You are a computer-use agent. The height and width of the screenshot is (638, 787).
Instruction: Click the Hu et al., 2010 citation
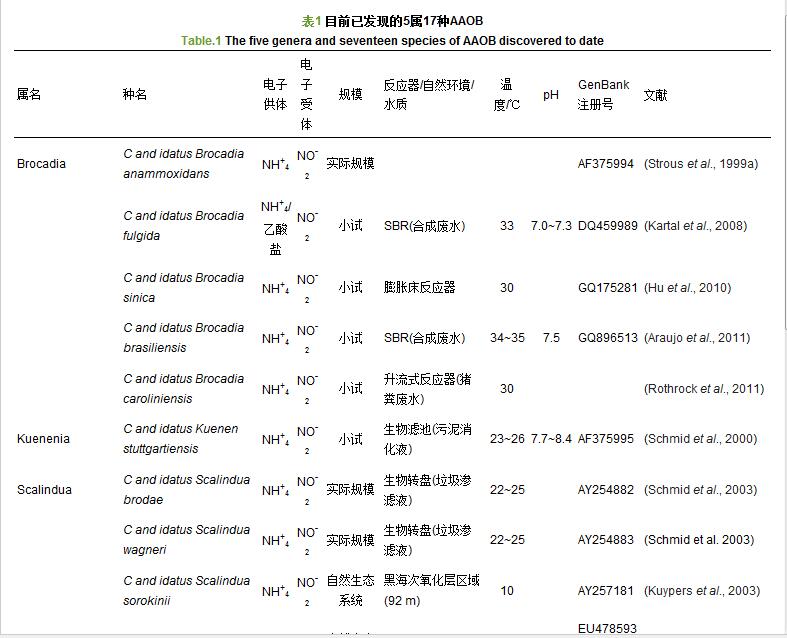[x=687, y=288]
